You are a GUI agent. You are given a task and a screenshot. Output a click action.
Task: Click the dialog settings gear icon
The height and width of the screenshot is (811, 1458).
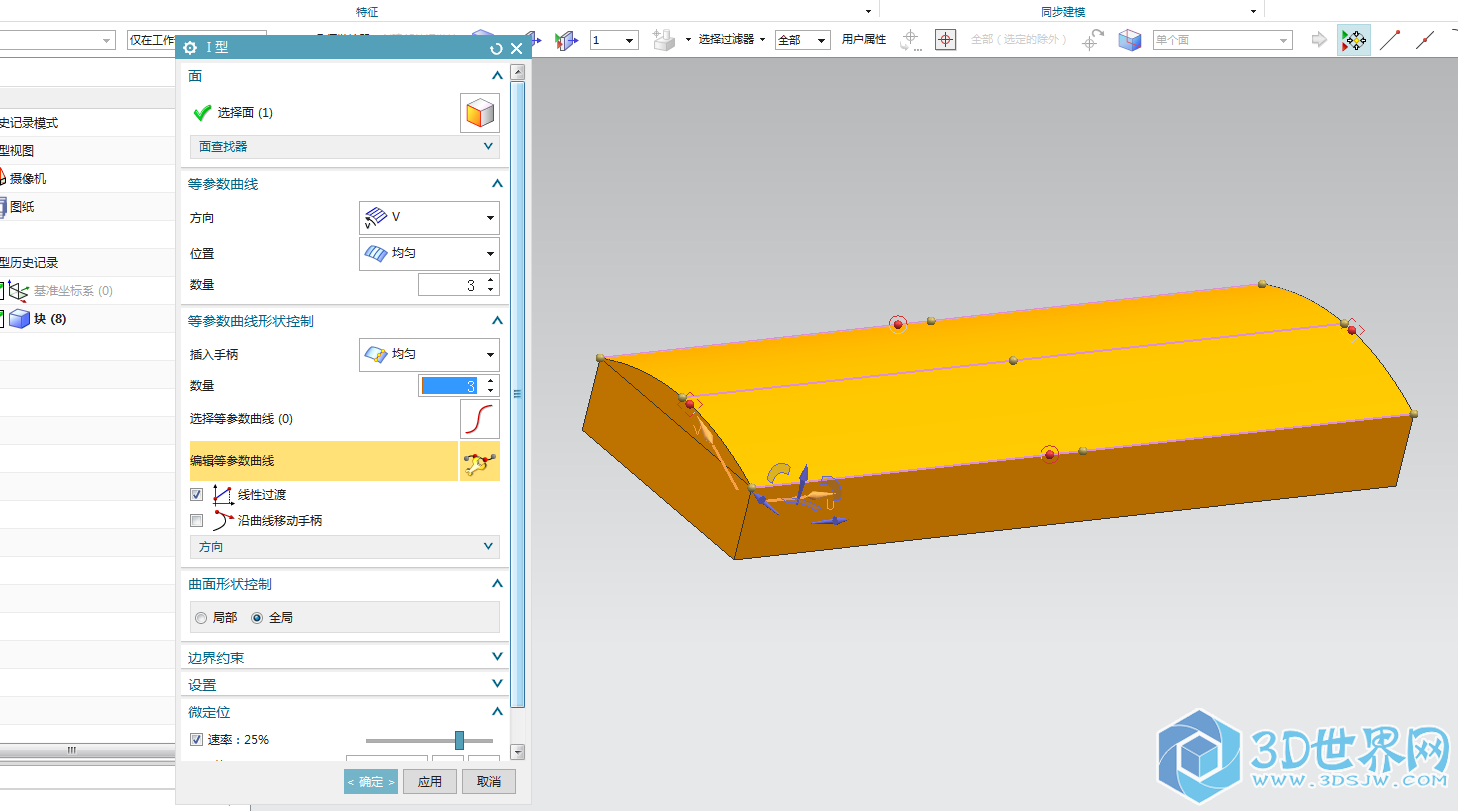[190, 48]
